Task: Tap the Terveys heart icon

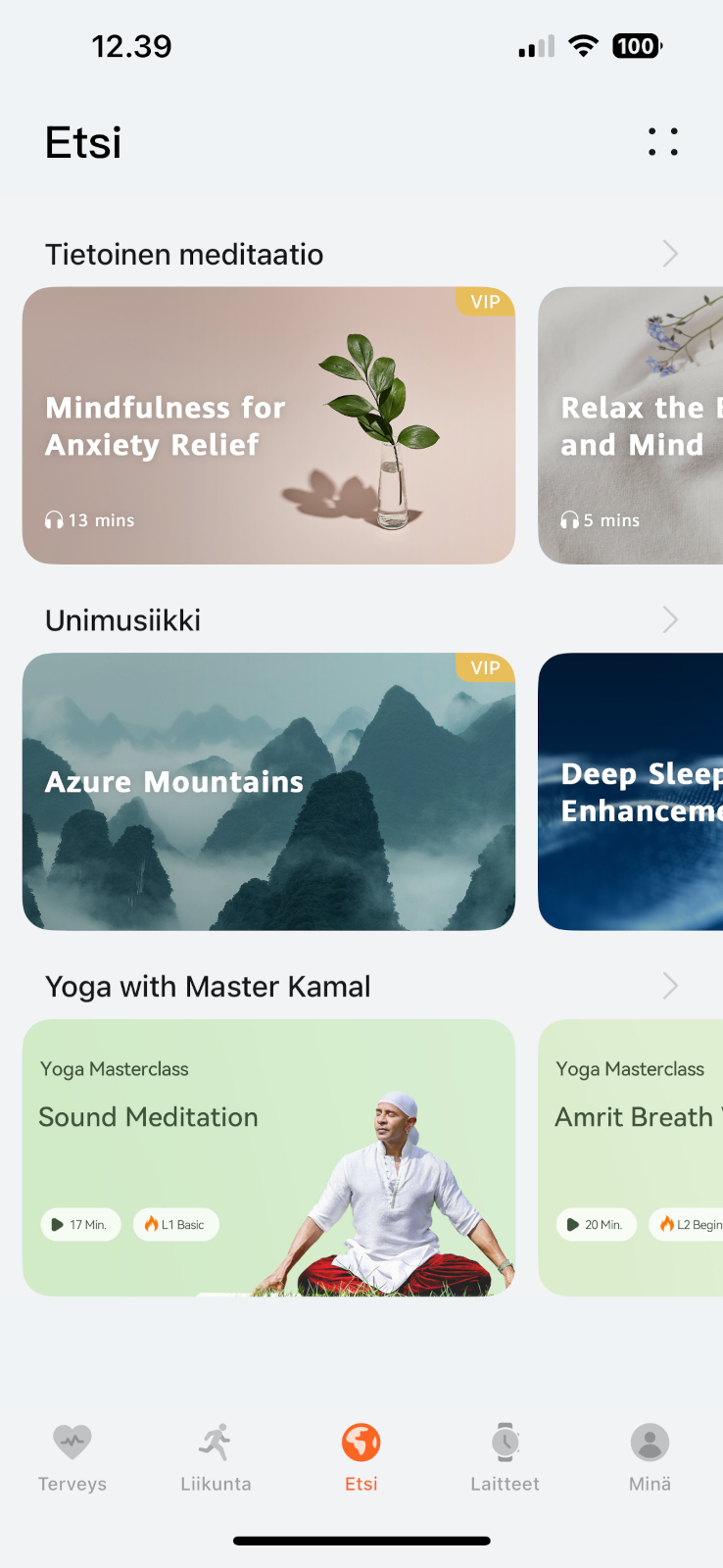Action: [72, 1442]
